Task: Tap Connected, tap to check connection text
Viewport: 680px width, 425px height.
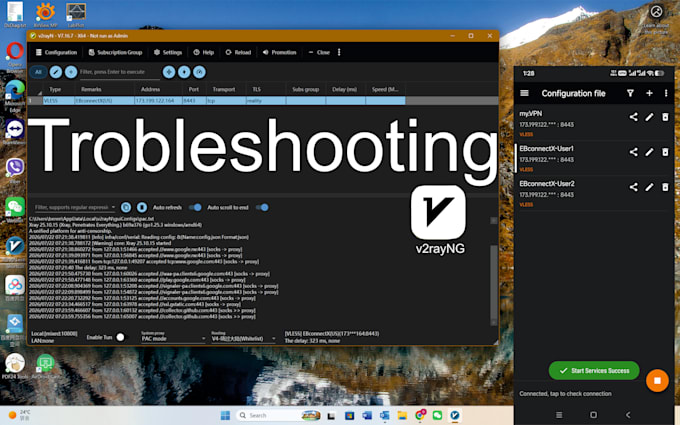Action: click(565, 394)
